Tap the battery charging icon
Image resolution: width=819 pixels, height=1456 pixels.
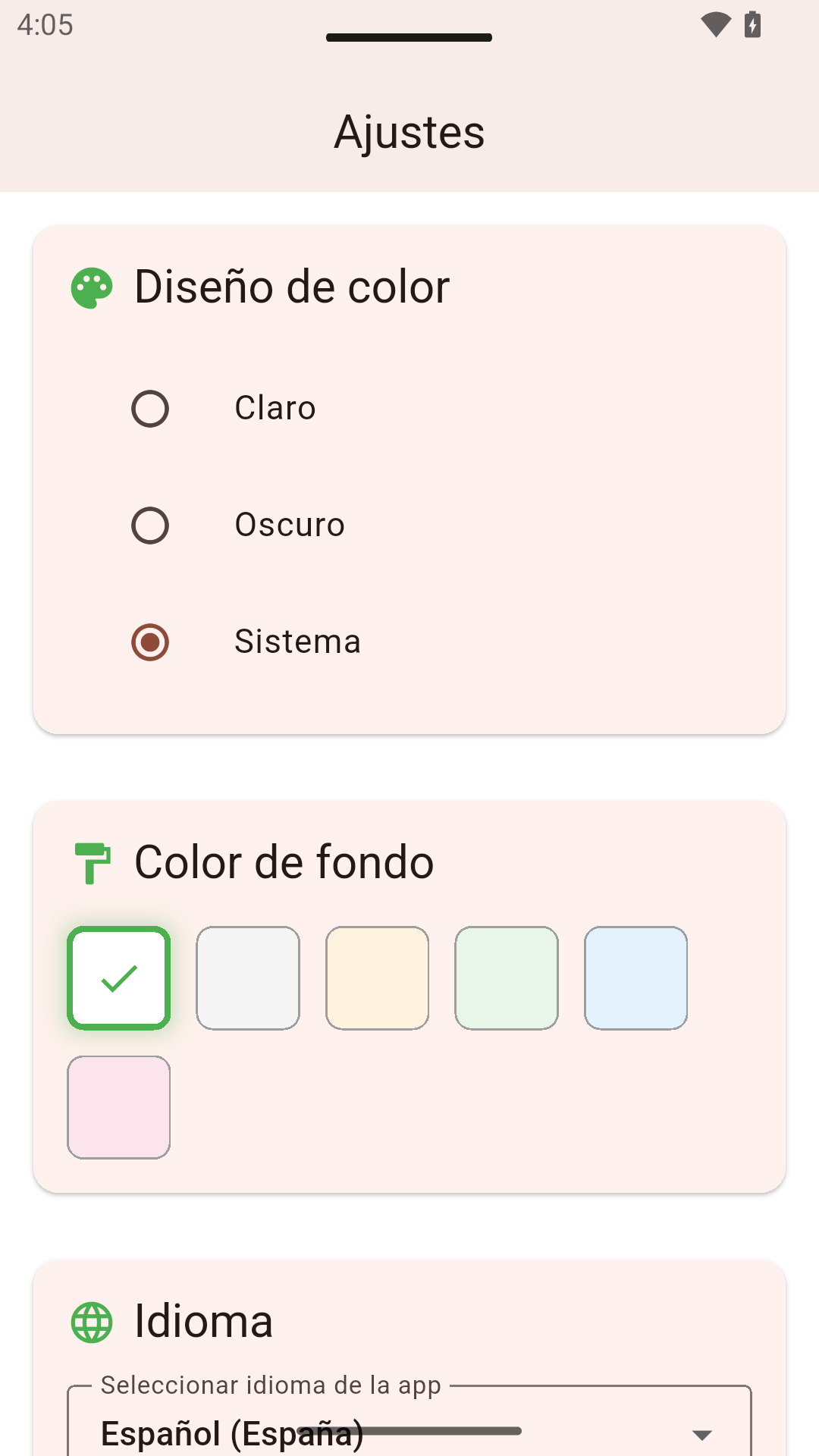(x=752, y=25)
